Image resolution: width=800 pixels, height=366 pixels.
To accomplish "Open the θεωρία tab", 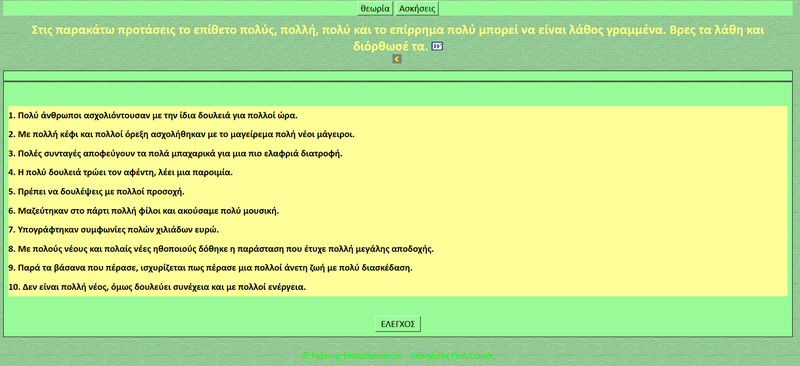I will coord(375,9).
